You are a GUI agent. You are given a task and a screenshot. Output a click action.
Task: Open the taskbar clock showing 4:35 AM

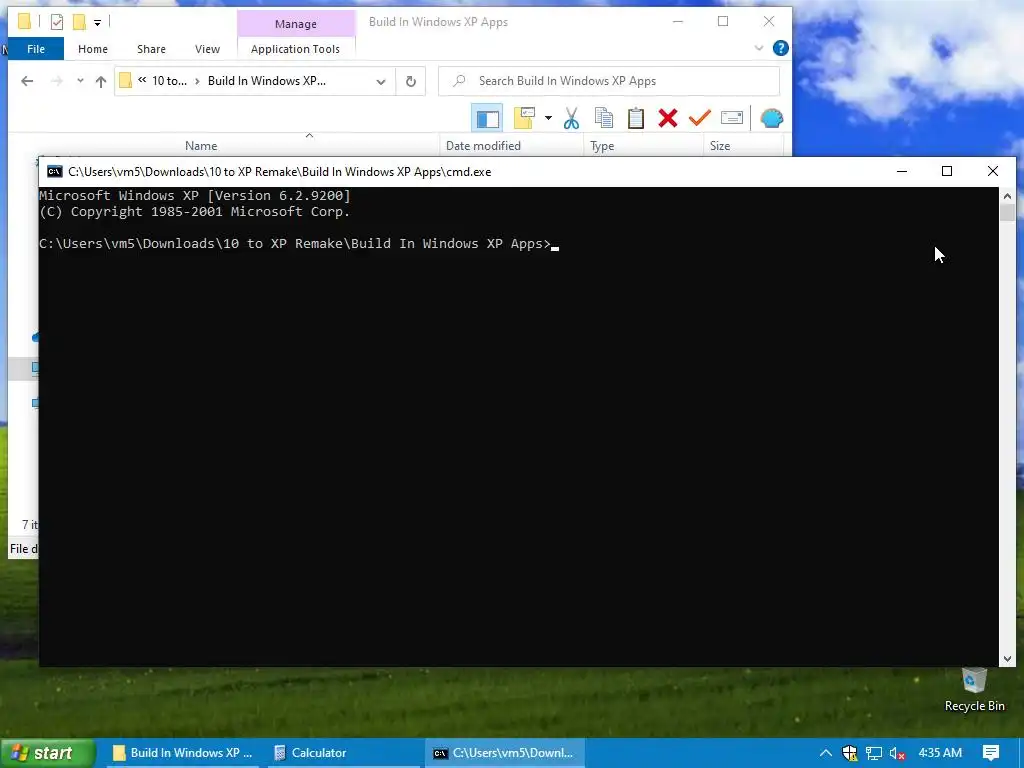click(x=940, y=753)
